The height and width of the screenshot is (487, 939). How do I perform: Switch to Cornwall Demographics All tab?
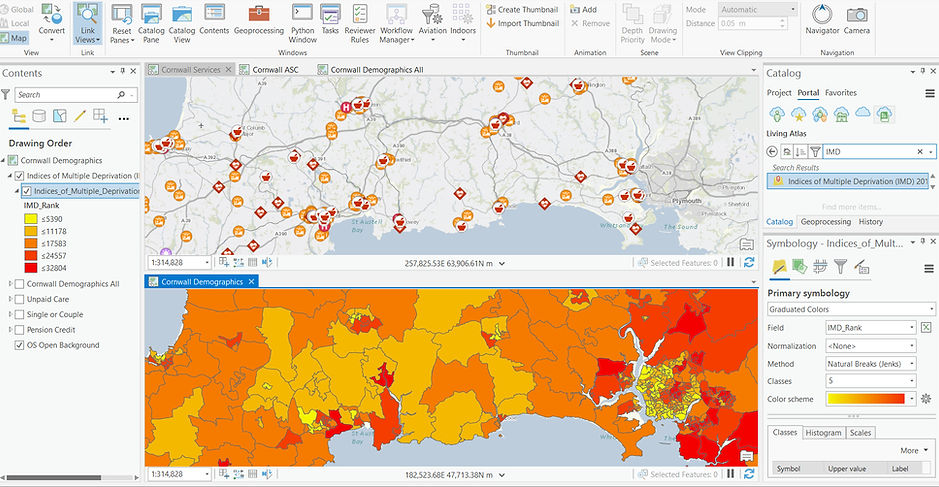coord(377,69)
